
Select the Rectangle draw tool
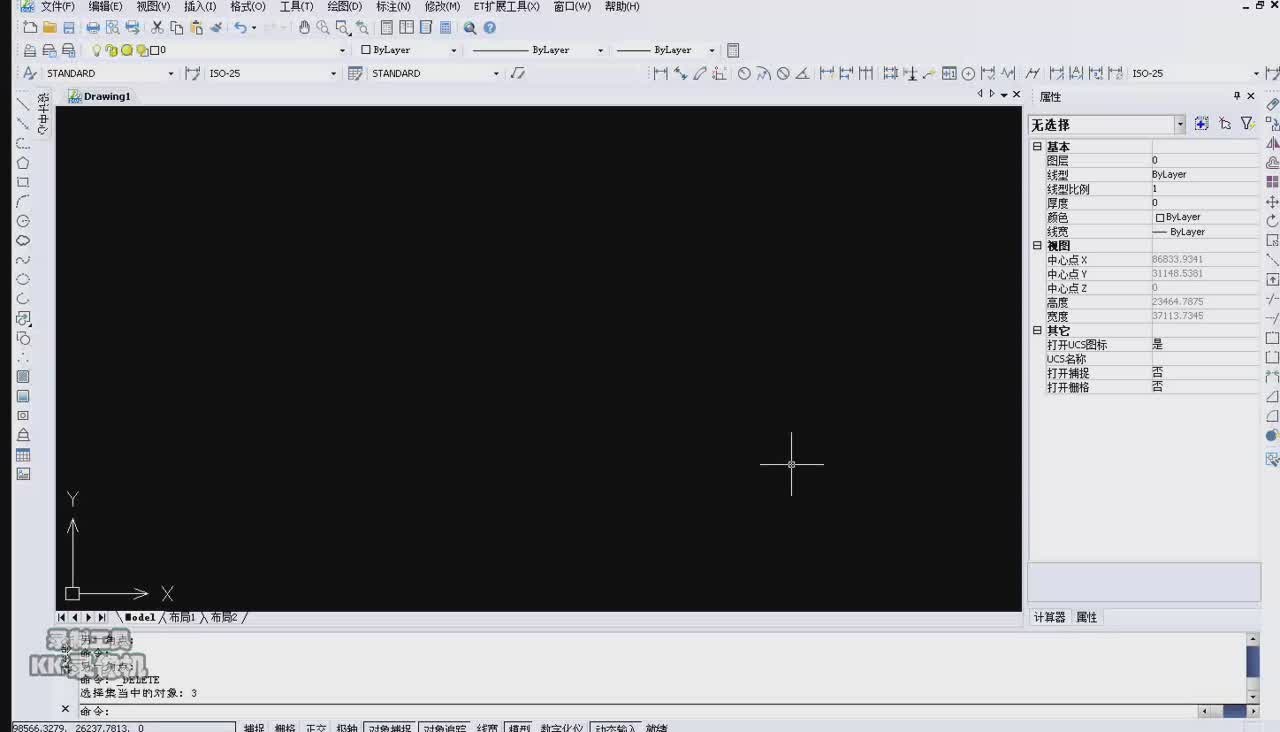coord(23,182)
